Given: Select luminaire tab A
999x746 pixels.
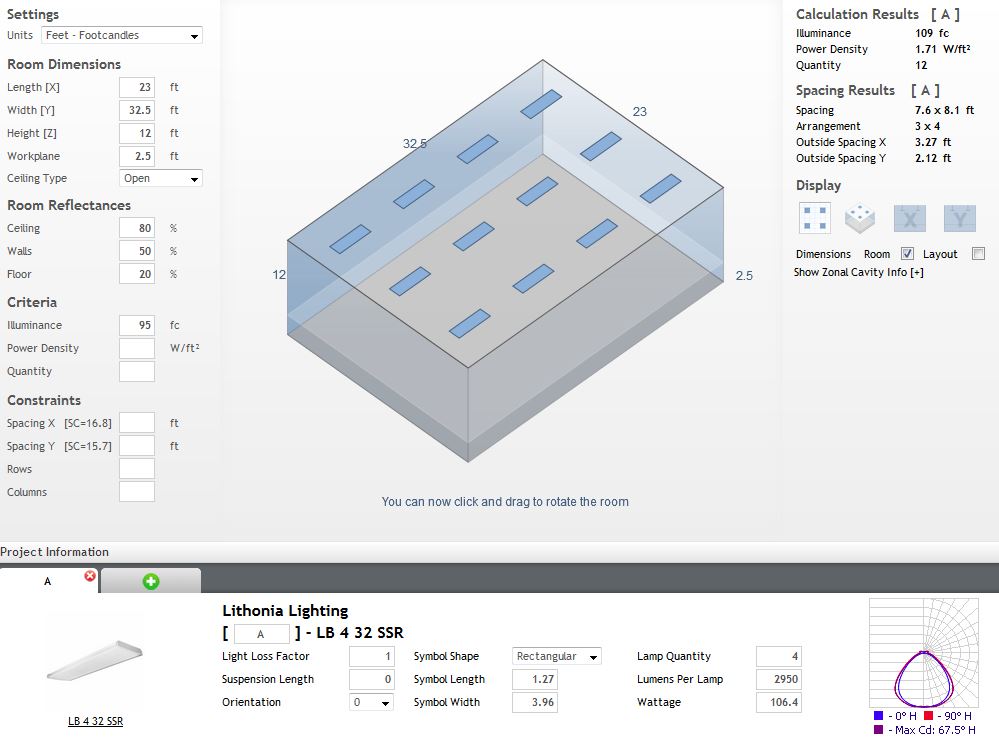Looking at the screenshot, I should tap(48, 581).
